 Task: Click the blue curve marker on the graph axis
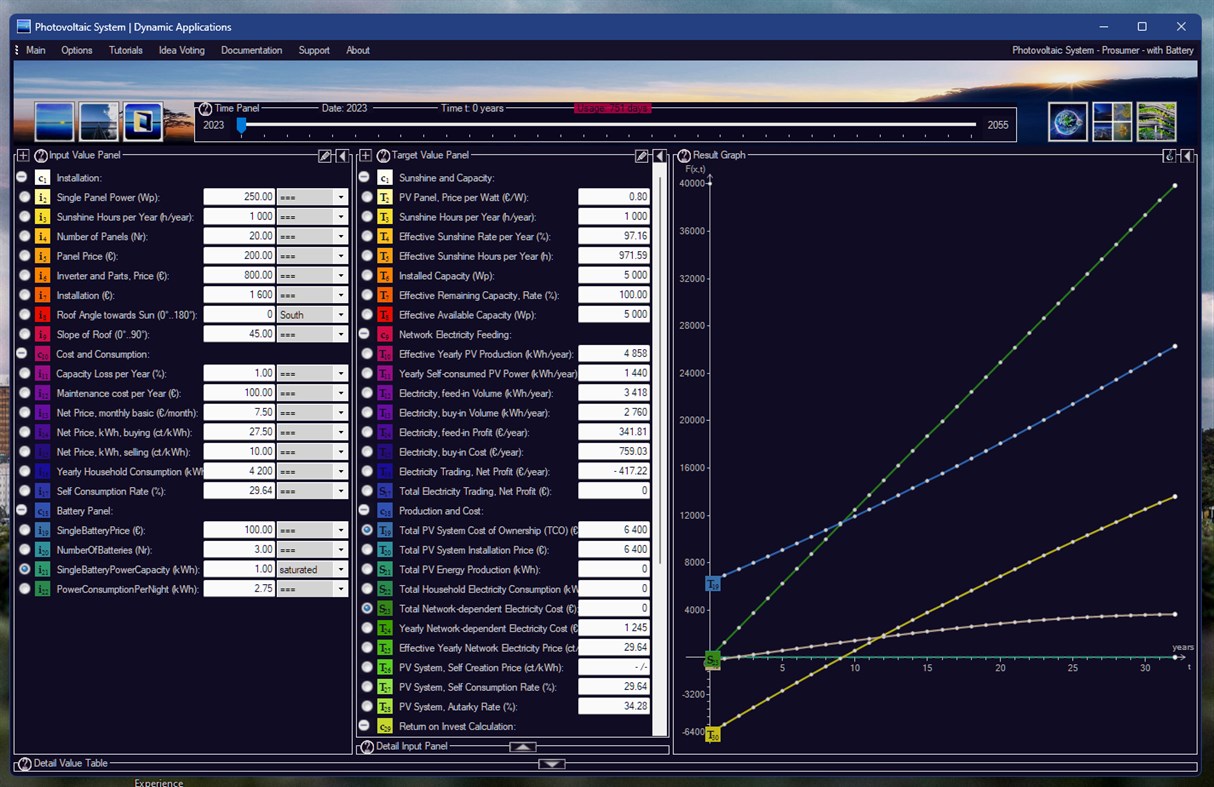[x=713, y=584]
